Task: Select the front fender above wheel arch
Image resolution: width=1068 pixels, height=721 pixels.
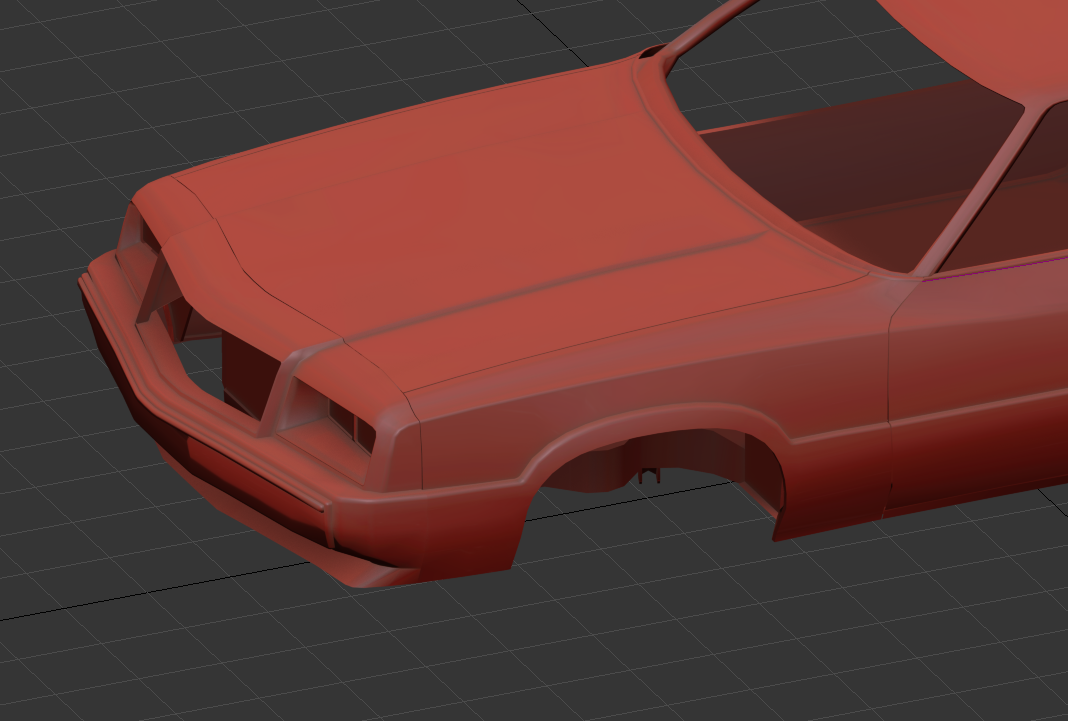Action: 654,381
